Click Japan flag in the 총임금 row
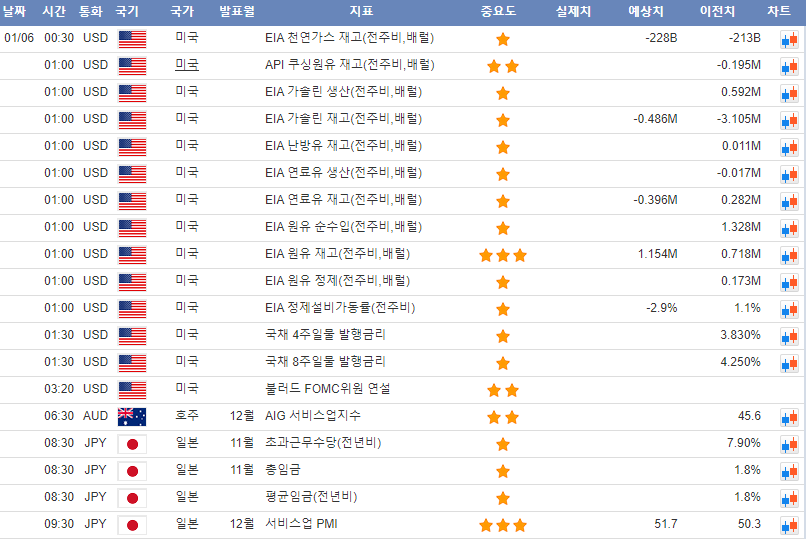 [132, 470]
